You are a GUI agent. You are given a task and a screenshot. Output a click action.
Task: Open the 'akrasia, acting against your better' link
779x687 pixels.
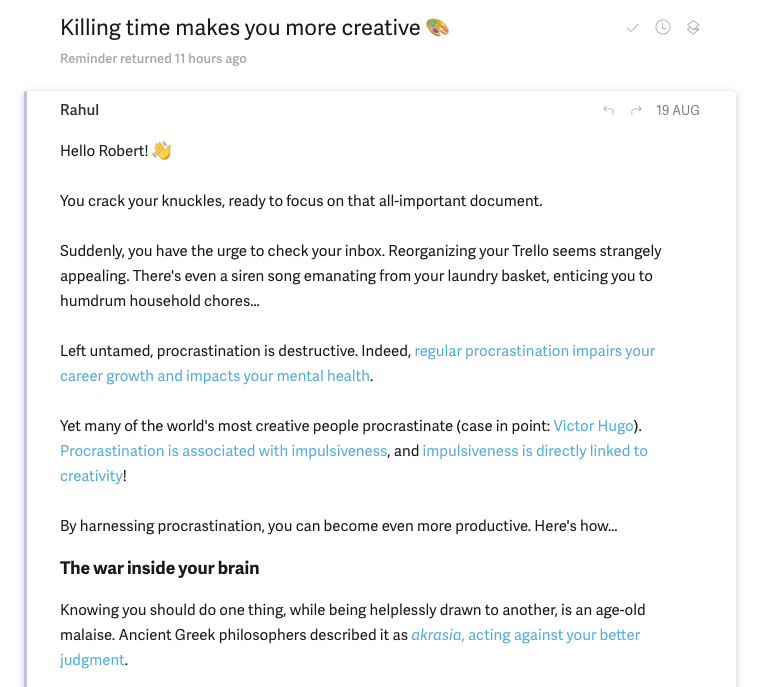pos(526,635)
